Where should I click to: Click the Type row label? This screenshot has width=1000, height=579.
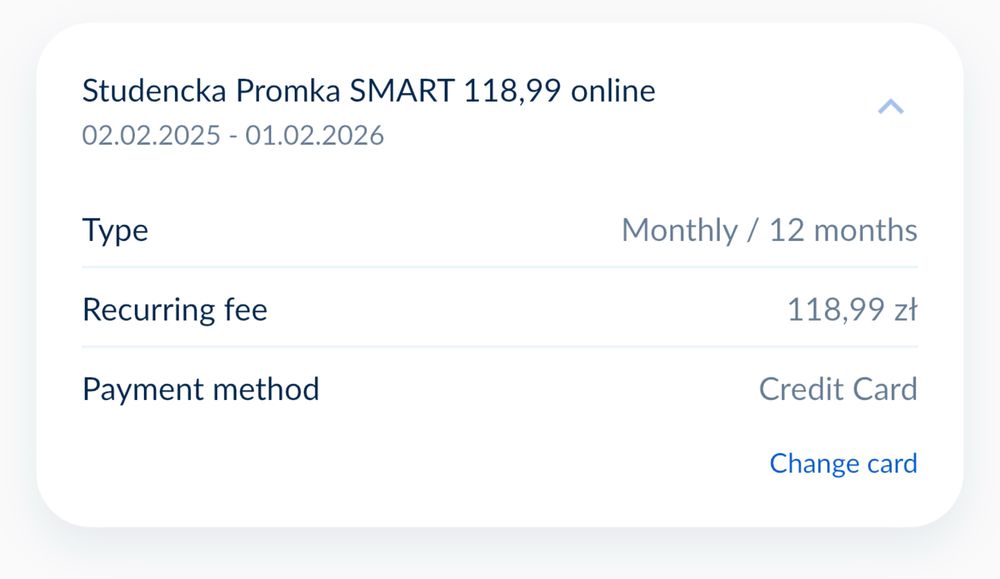pos(115,231)
